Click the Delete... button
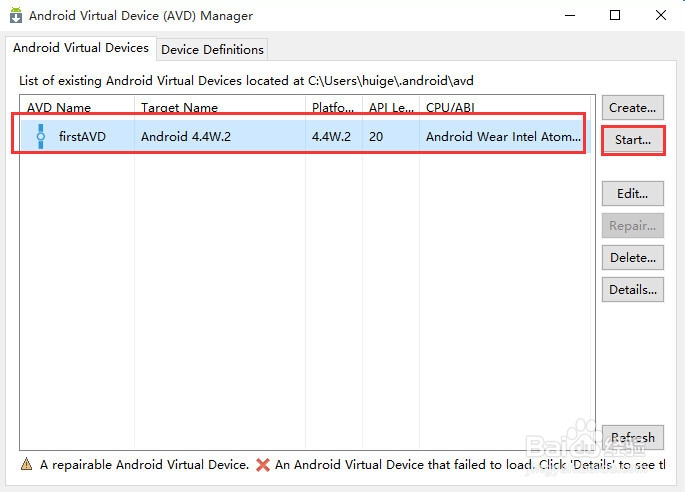The image size is (685, 492). coord(632,258)
